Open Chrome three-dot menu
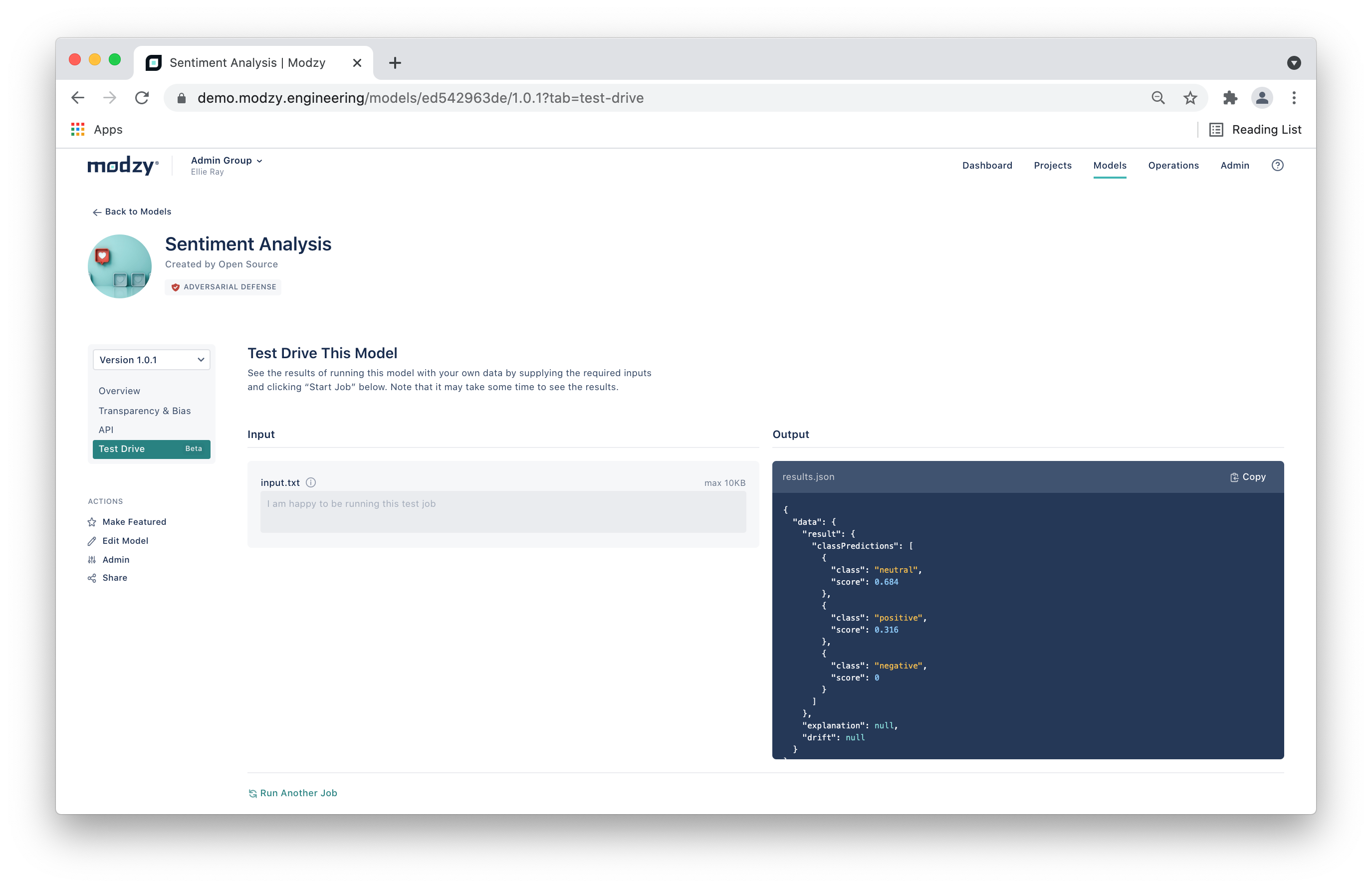The image size is (1372, 888). 1294,98
